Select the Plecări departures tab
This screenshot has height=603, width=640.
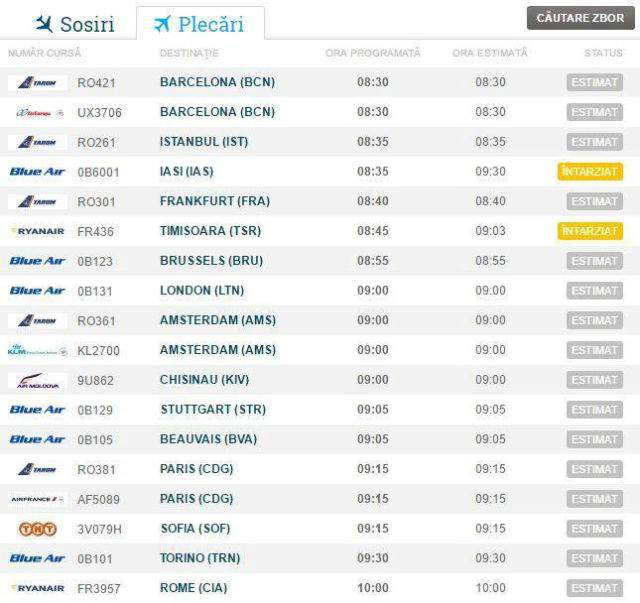pyautogui.click(x=200, y=24)
